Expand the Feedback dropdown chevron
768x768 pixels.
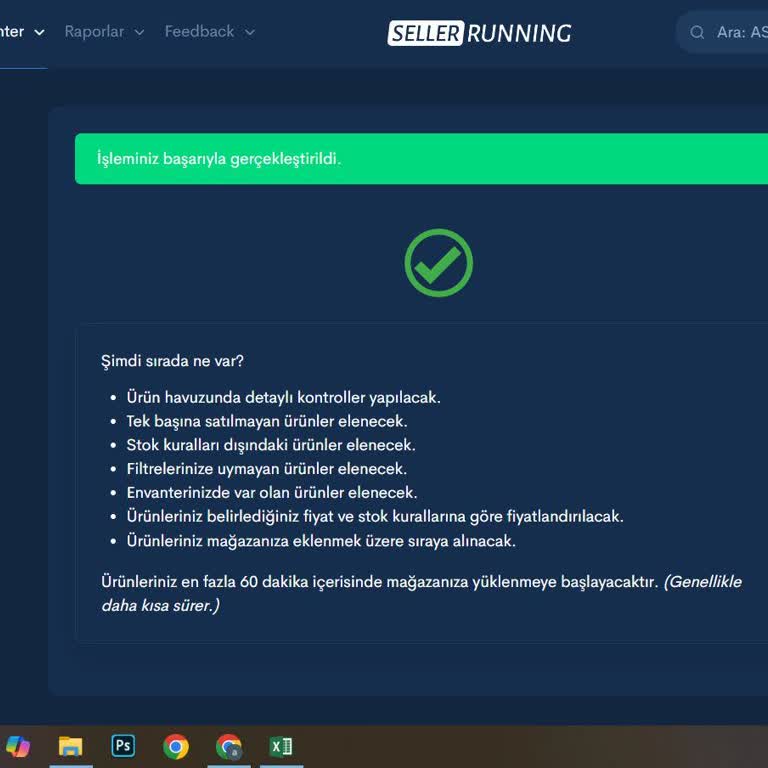[x=250, y=32]
